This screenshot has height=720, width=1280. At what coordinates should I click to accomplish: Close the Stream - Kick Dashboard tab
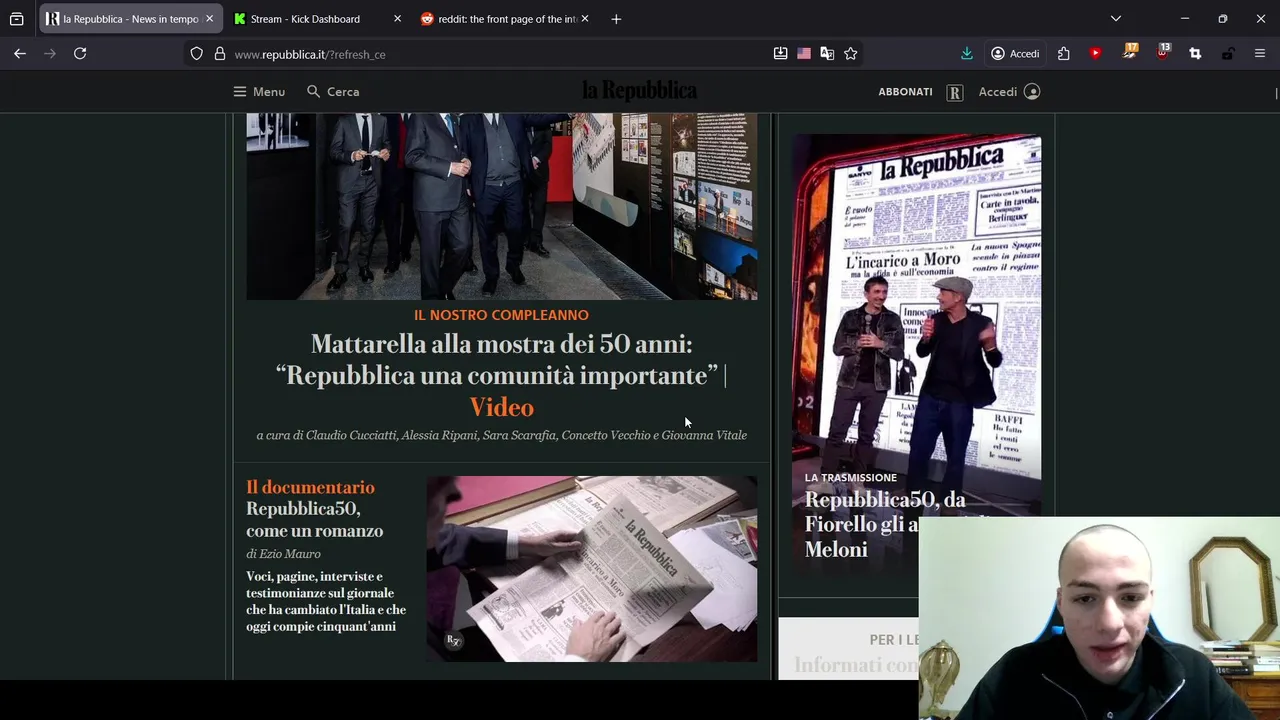[397, 19]
